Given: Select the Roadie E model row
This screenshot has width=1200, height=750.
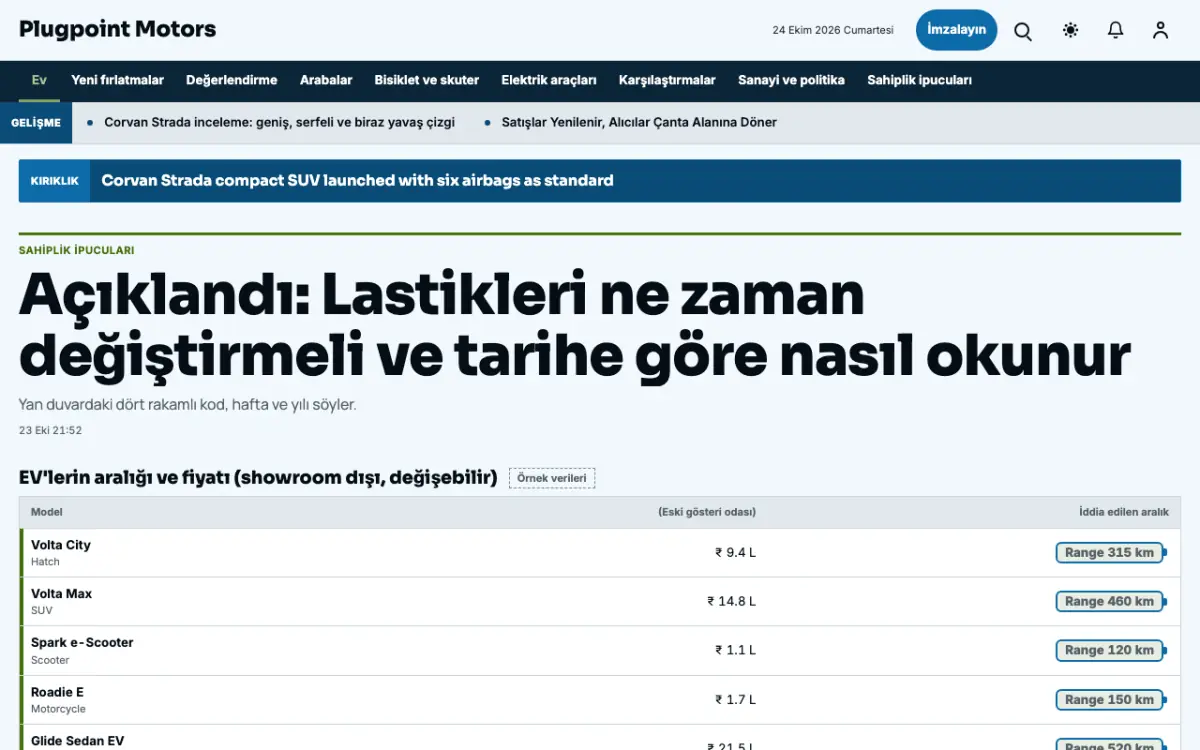Looking at the screenshot, I should tap(600, 700).
